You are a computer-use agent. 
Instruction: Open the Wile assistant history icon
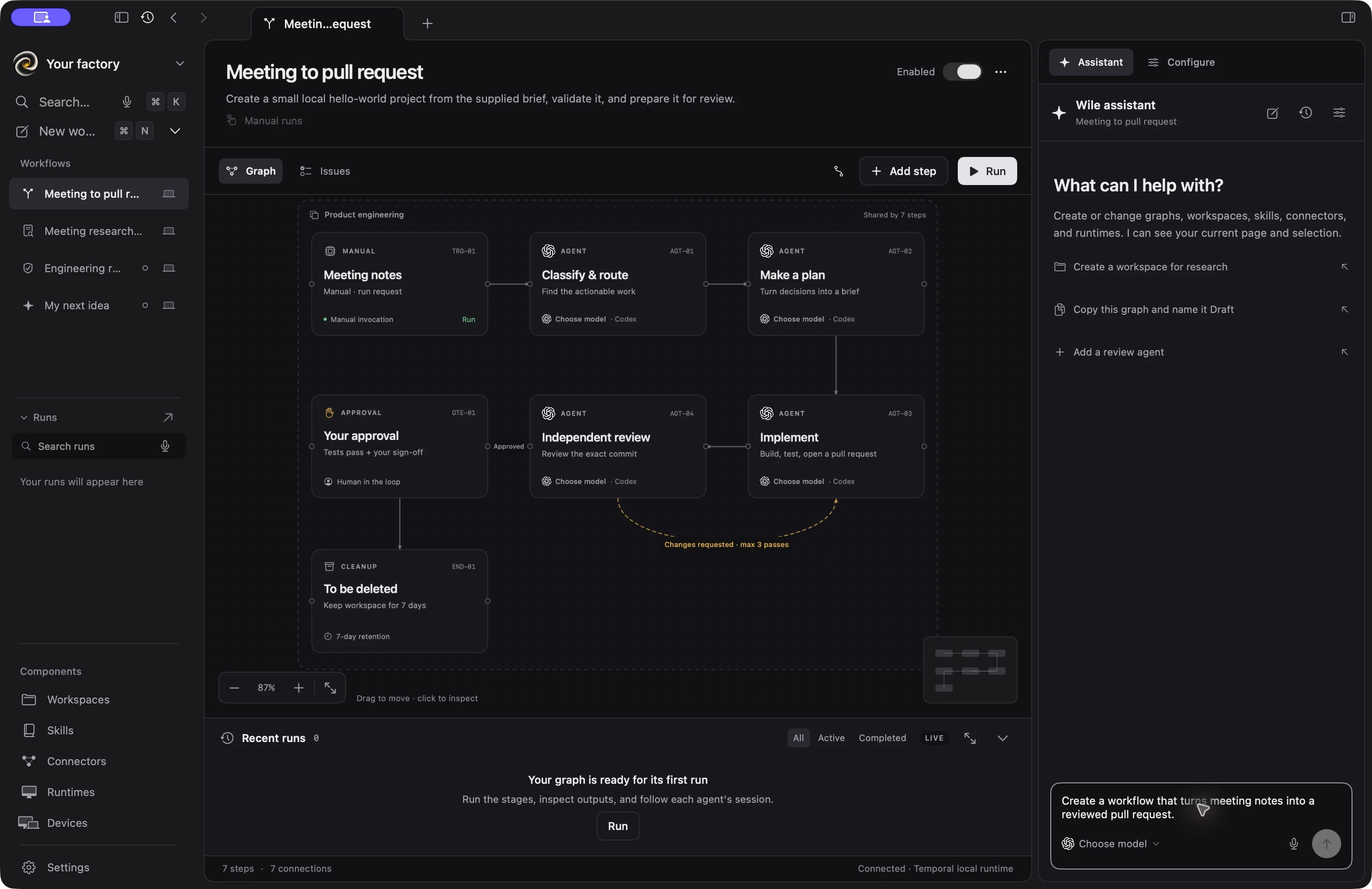pos(1306,113)
